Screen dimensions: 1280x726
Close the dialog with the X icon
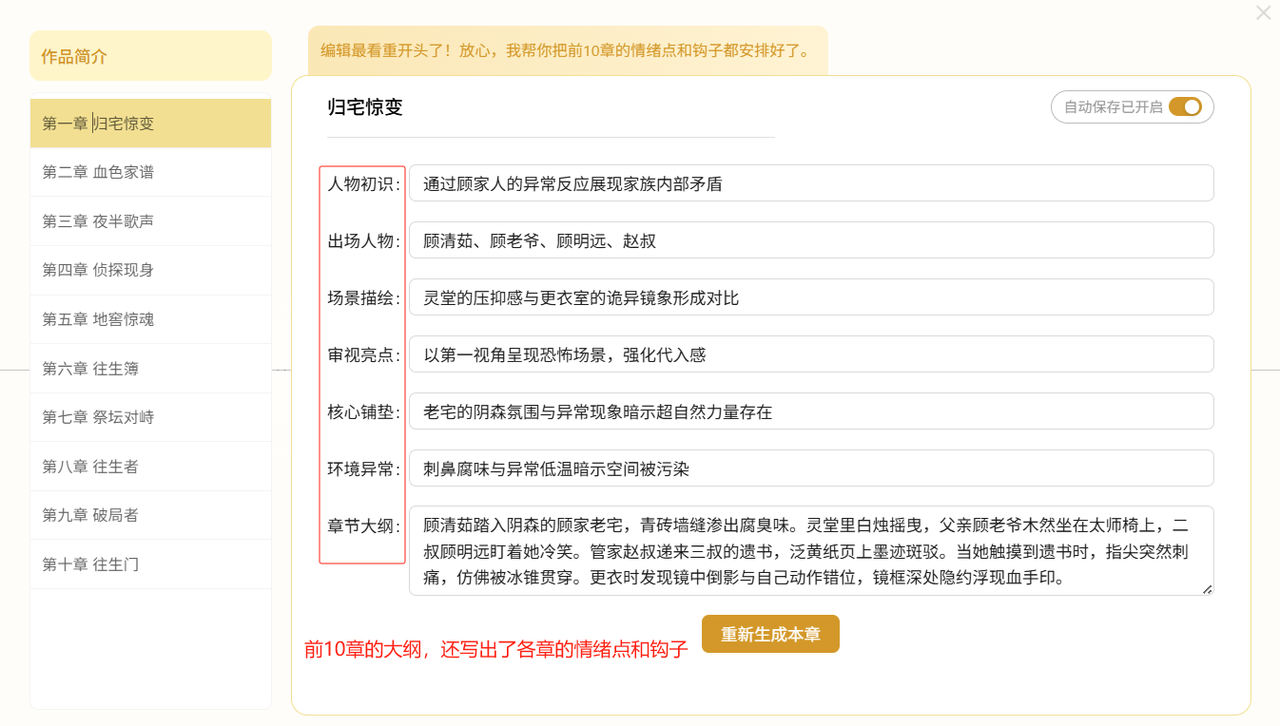click(1263, 13)
